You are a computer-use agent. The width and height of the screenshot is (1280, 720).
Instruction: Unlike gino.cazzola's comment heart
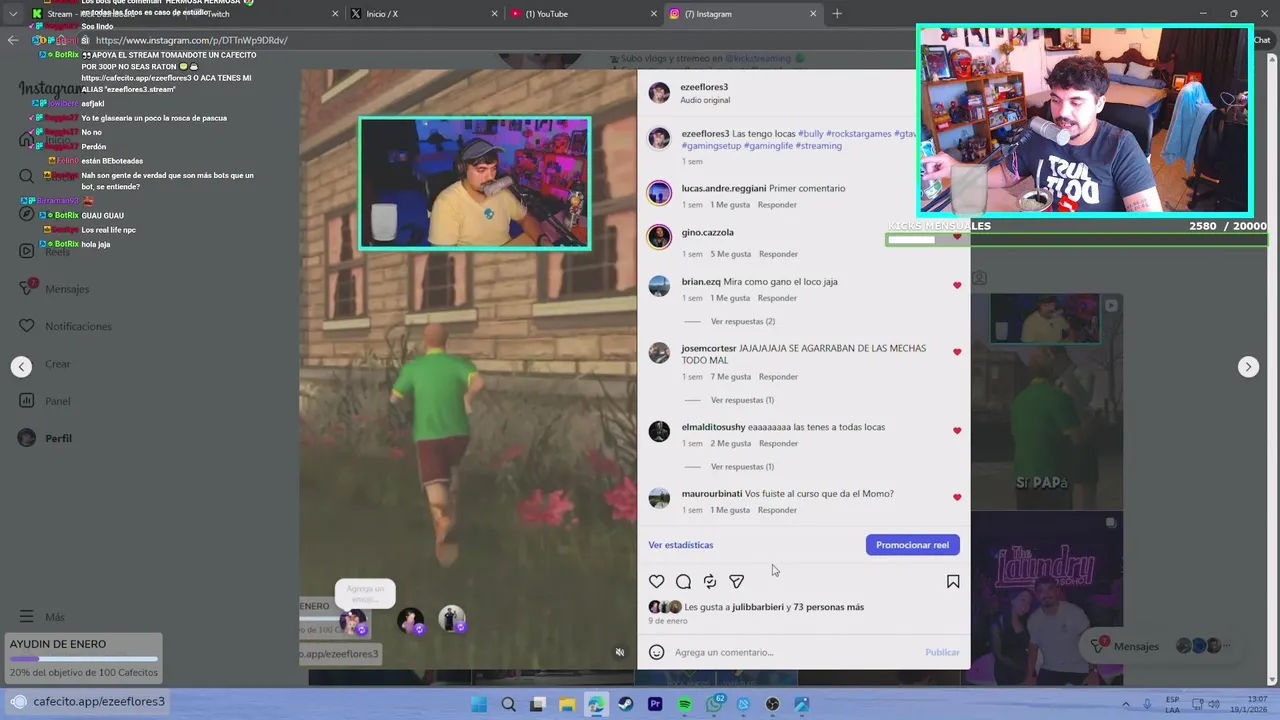pos(957,237)
